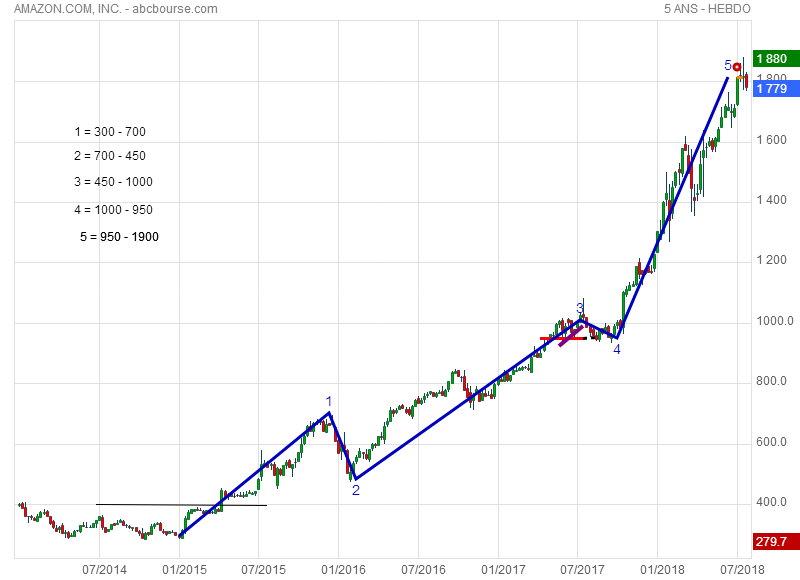The image size is (800, 580).
Task: Click the 01/2018 date axis label
Action: (662, 569)
